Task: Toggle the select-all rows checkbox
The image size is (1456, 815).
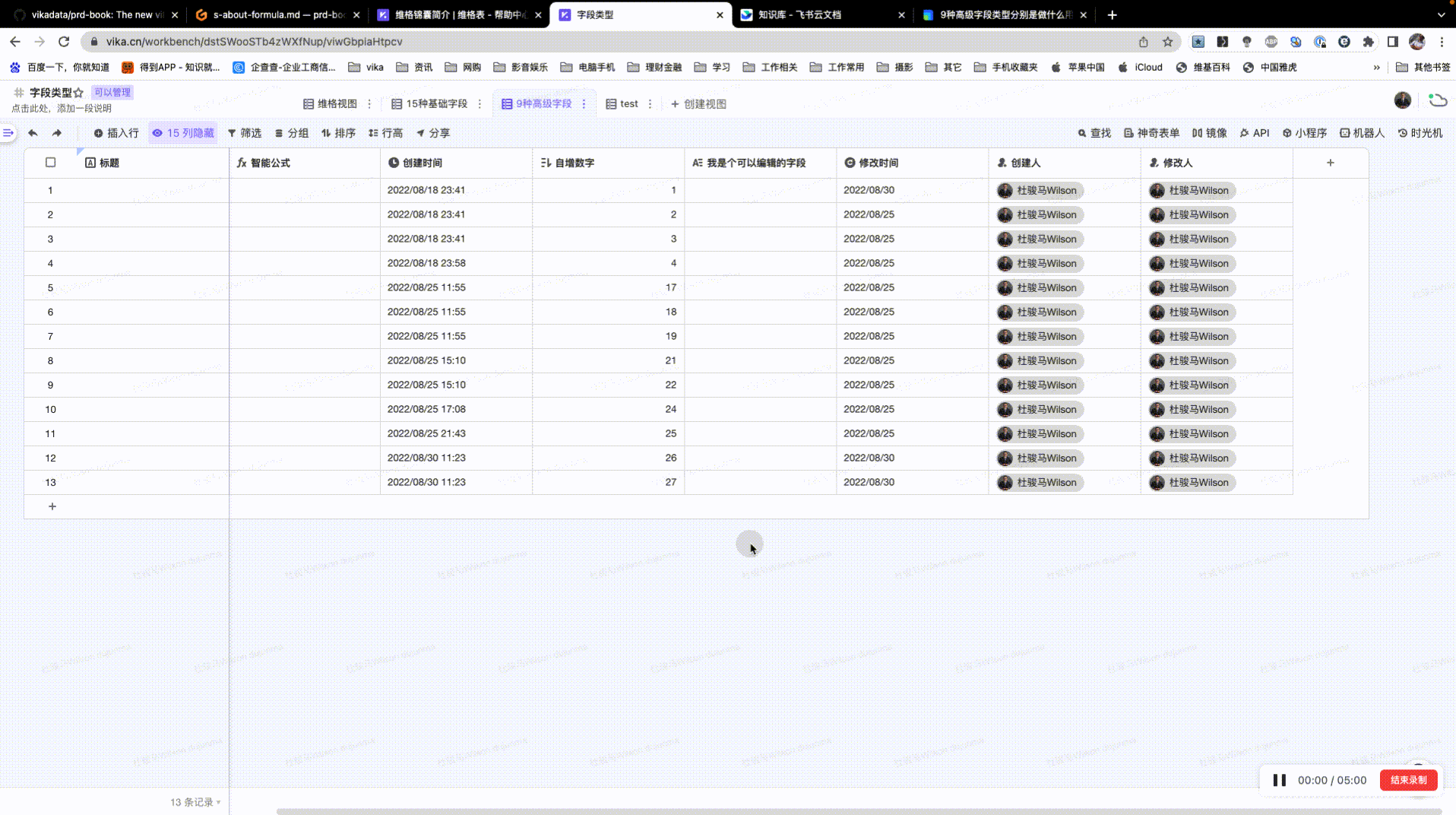Action: coord(51,163)
